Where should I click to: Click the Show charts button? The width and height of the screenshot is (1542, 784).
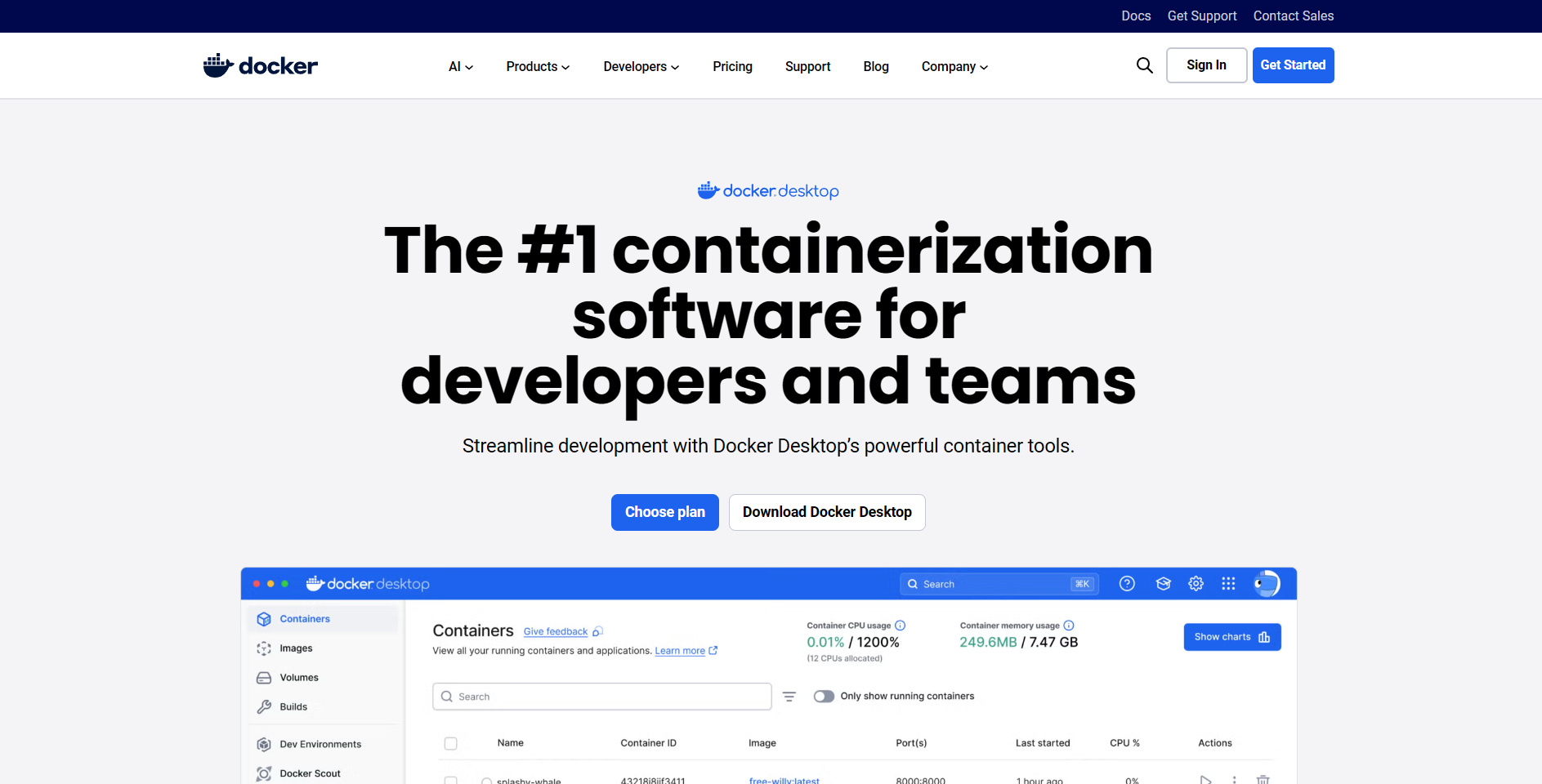tap(1232, 637)
